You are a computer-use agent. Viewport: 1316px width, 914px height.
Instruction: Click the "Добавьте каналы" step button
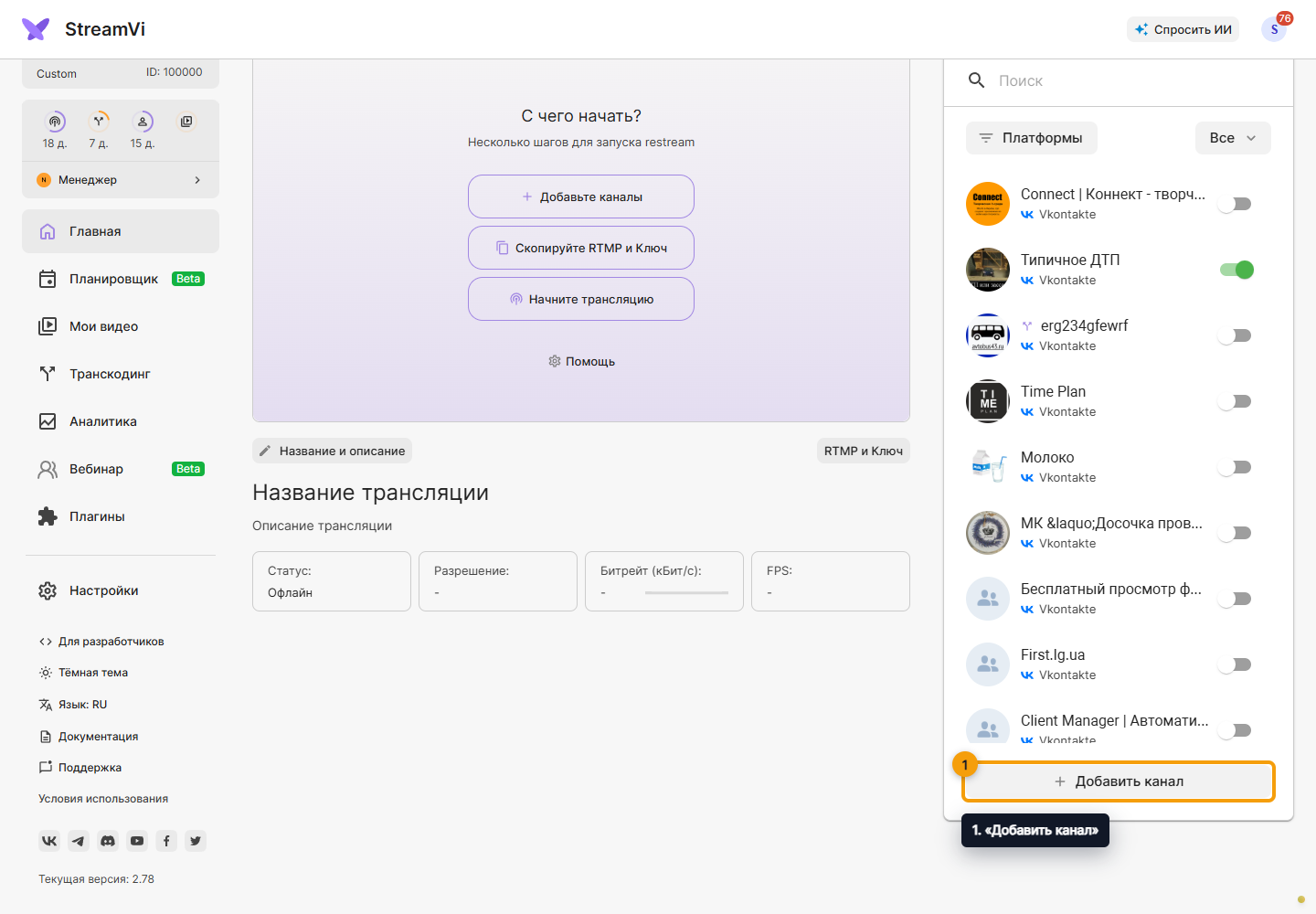(x=581, y=197)
